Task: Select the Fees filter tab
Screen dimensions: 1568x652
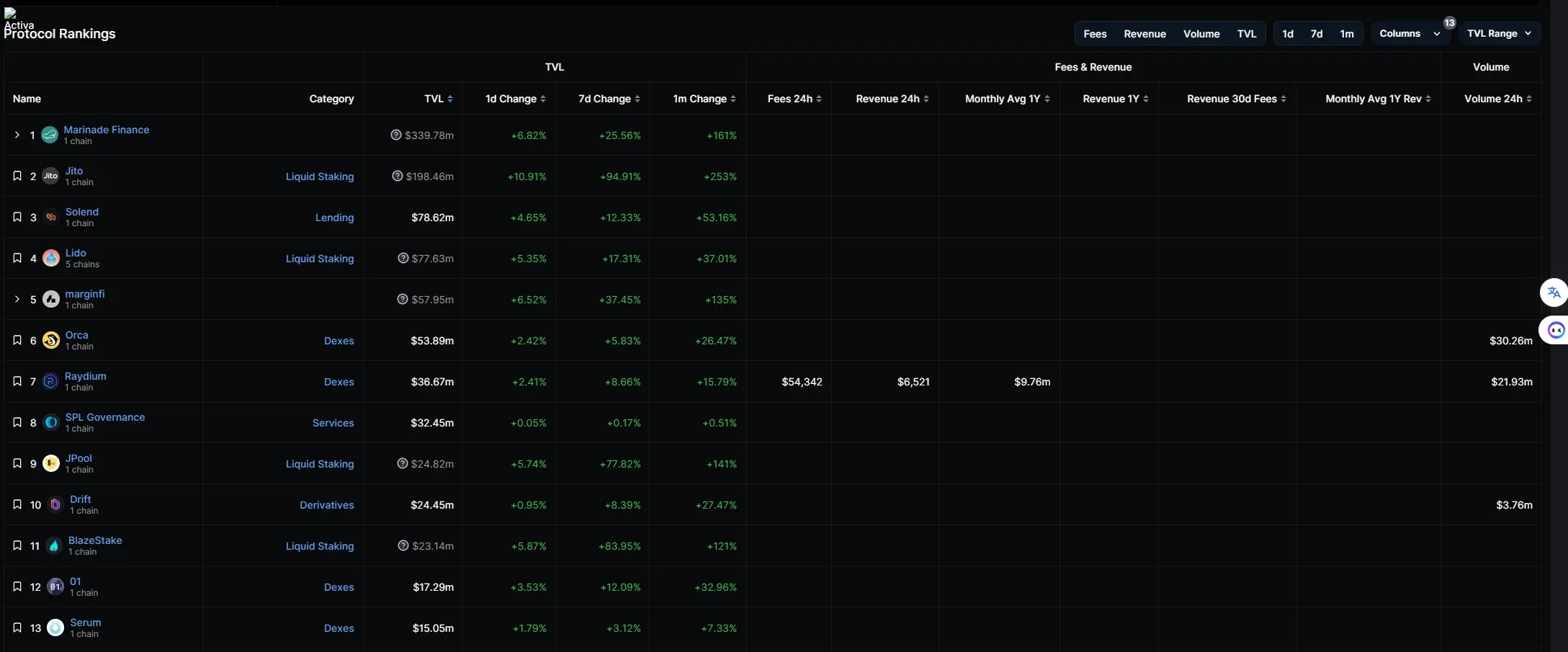Action: (1095, 34)
